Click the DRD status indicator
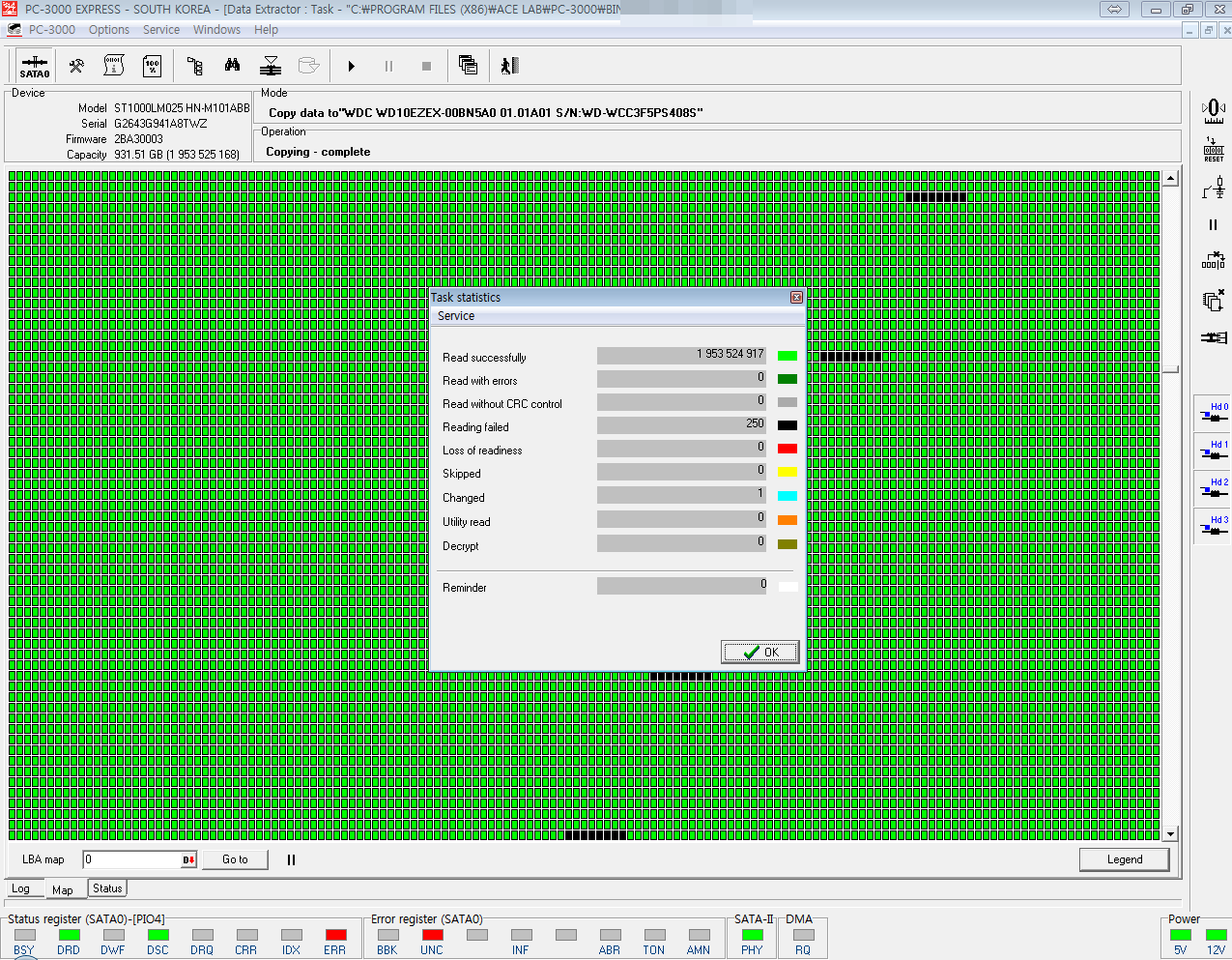The width and height of the screenshot is (1232, 960). click(69, 935)
